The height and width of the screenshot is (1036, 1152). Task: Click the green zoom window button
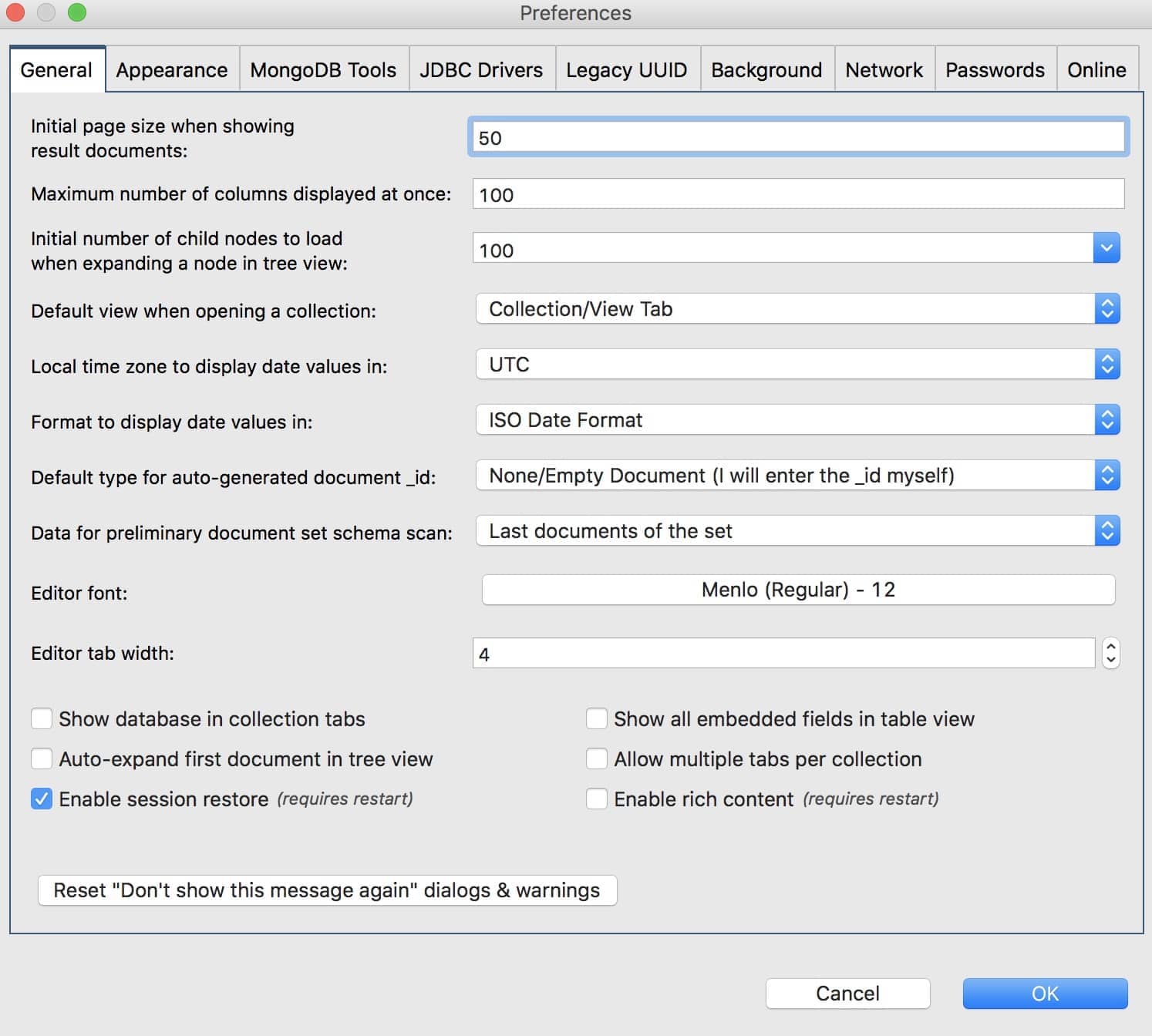click(77, 12)
